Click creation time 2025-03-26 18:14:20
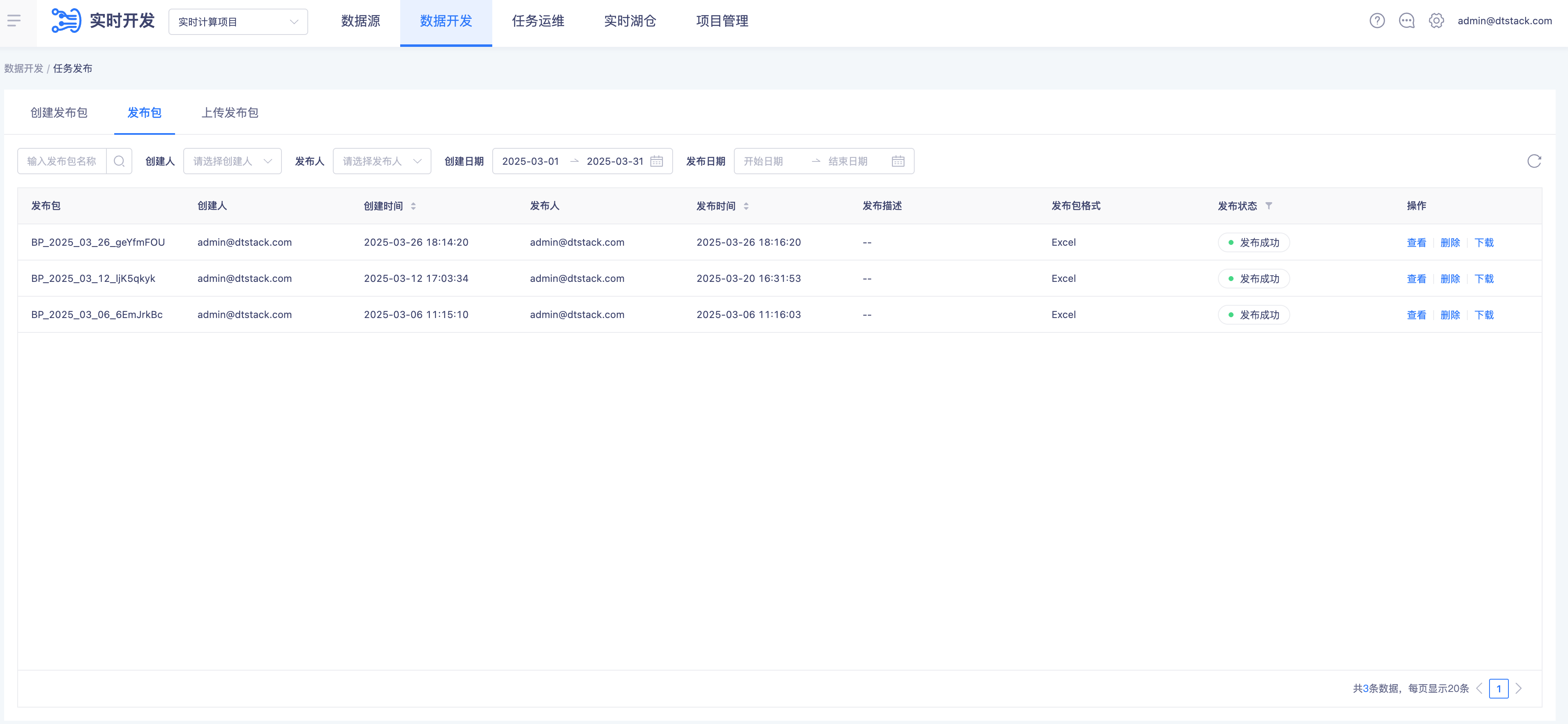Viewport: 1568px width, 724px height. (416, 242)
